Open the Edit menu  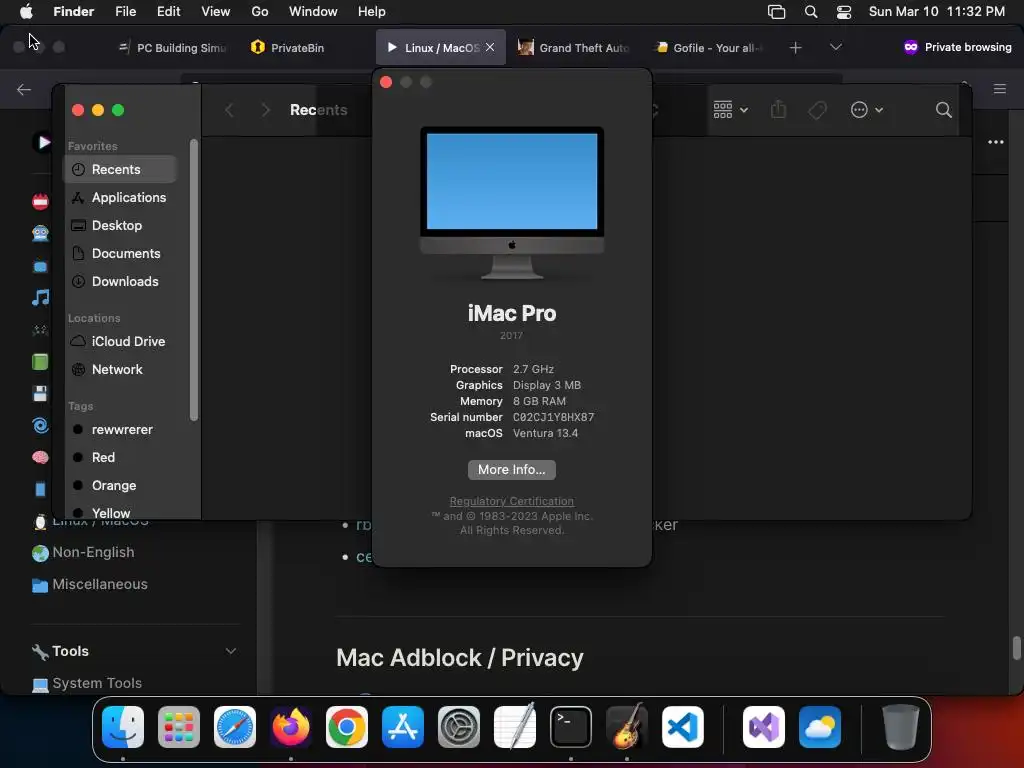[x=168, y=11]
